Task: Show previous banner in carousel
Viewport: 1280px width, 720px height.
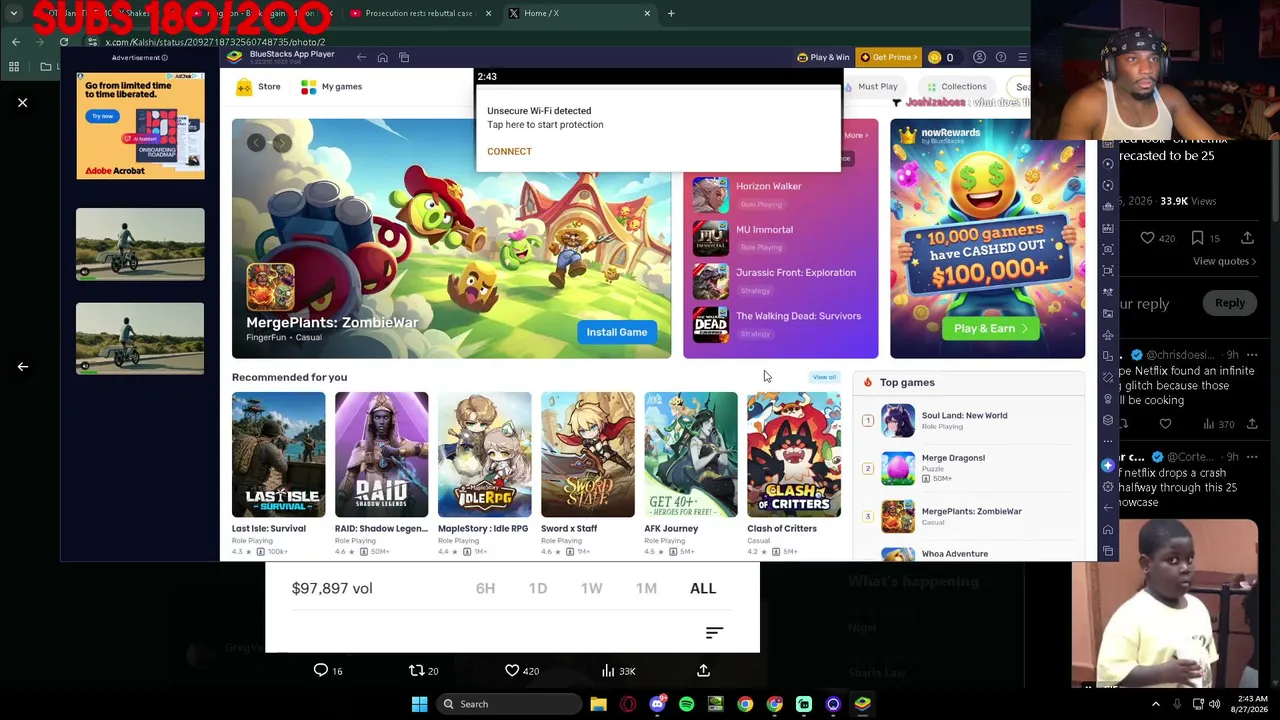Action: [x=256, y=143]
